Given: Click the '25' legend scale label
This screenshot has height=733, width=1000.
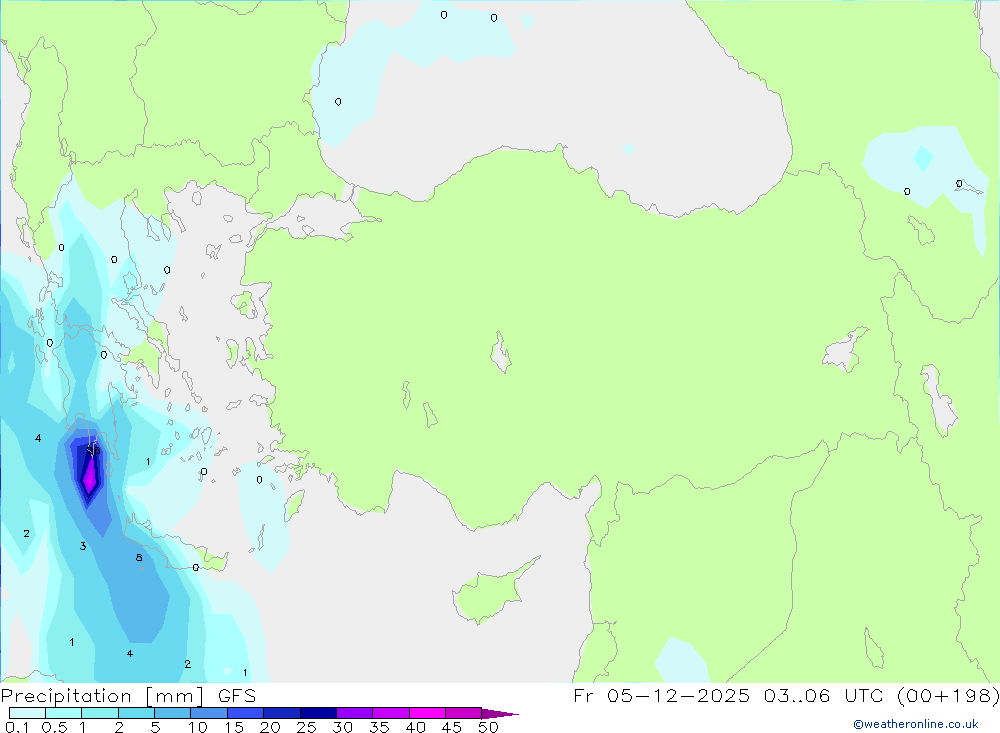Looking at the screenshot, I should (306, 727).
